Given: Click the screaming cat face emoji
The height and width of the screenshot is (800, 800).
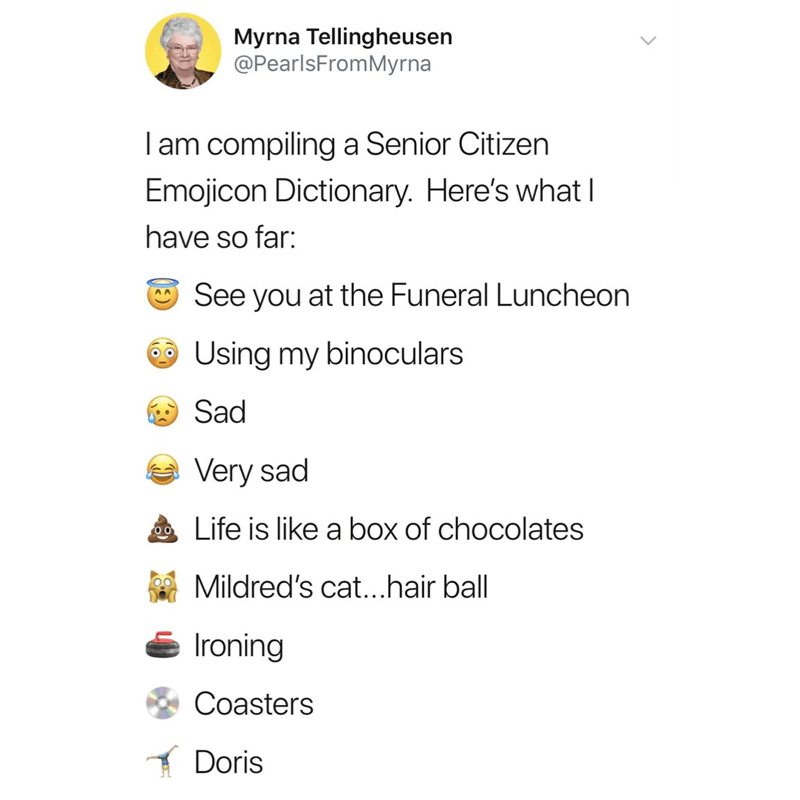Looking at the screenshot, I should (164, 587).
